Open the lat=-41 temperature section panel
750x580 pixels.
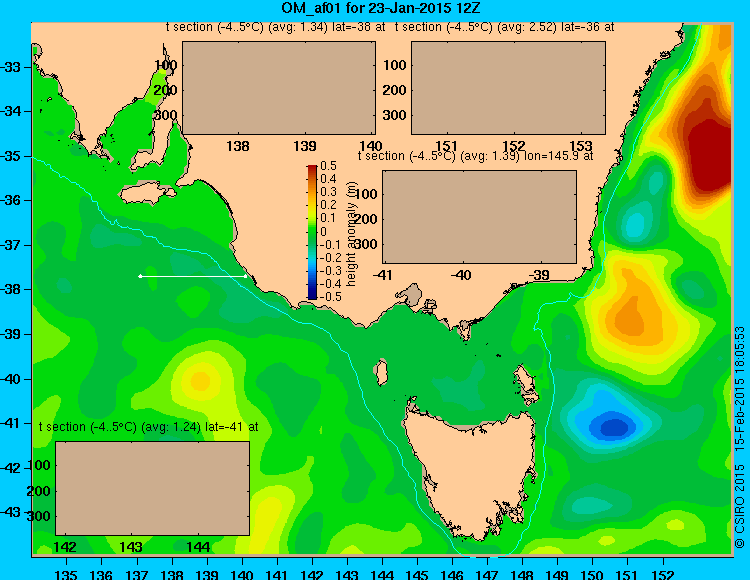[x=153, y=488]
